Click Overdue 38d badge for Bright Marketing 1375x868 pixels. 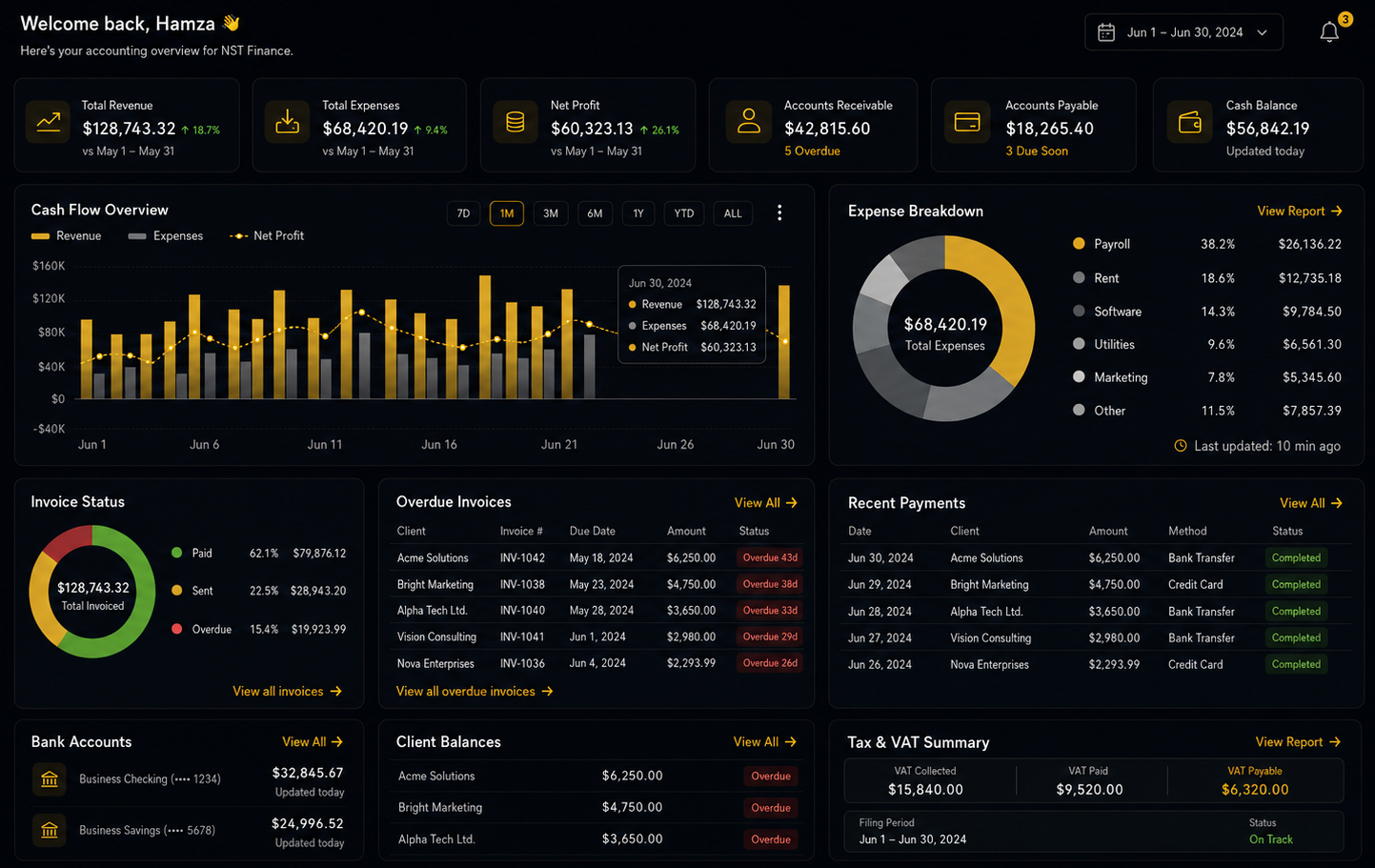(x=769, y=584)
